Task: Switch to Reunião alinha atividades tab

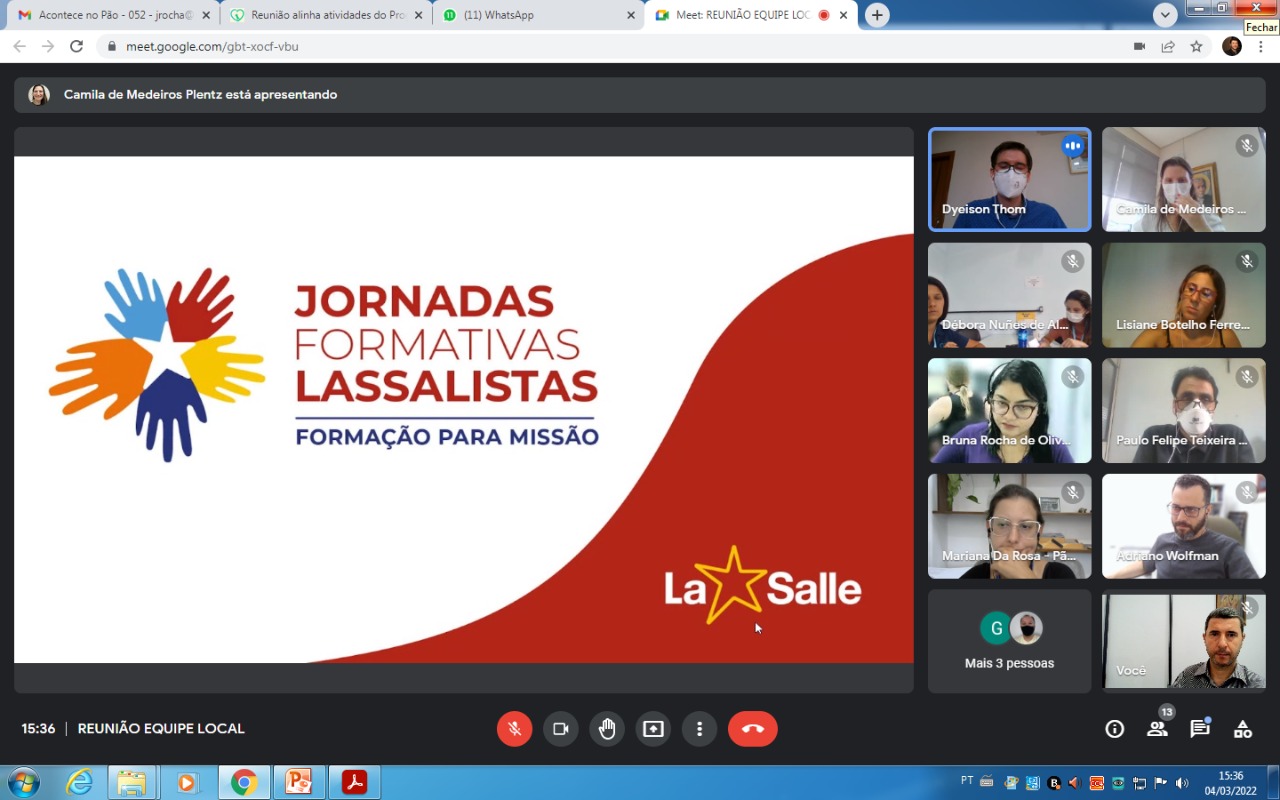Action: point(327,16)
